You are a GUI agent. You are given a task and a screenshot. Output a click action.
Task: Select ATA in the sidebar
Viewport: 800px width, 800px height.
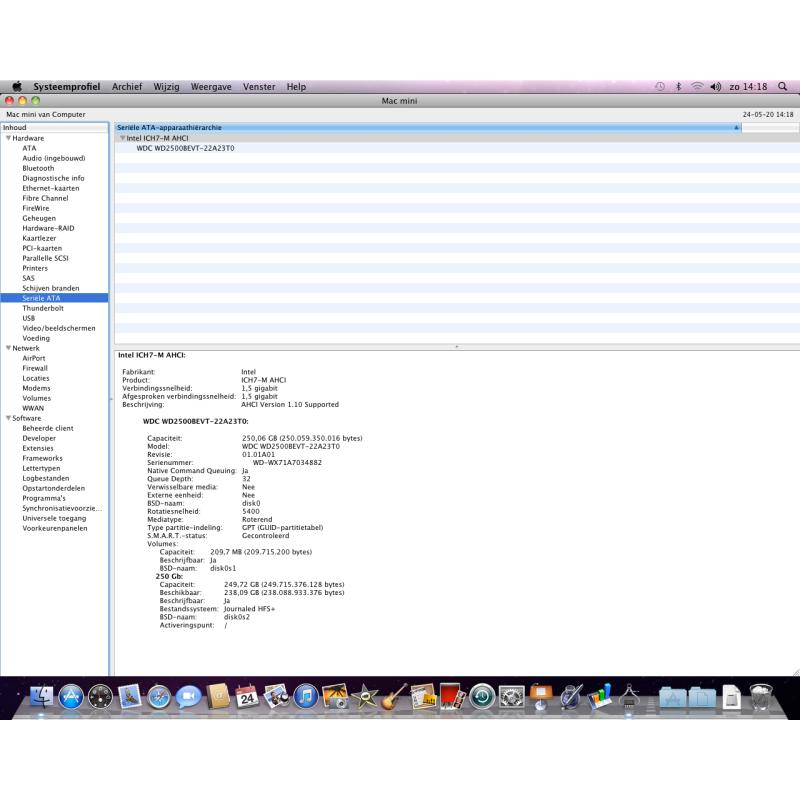(x=29, y=148)
